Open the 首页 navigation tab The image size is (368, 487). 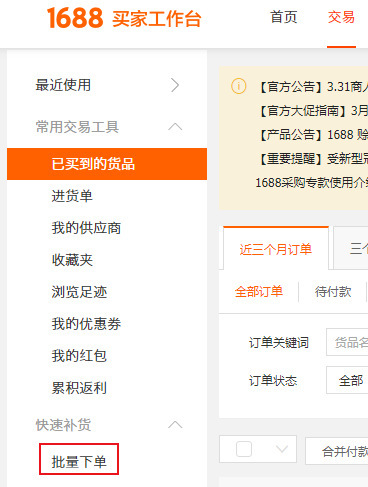click(x=283, y=17)
